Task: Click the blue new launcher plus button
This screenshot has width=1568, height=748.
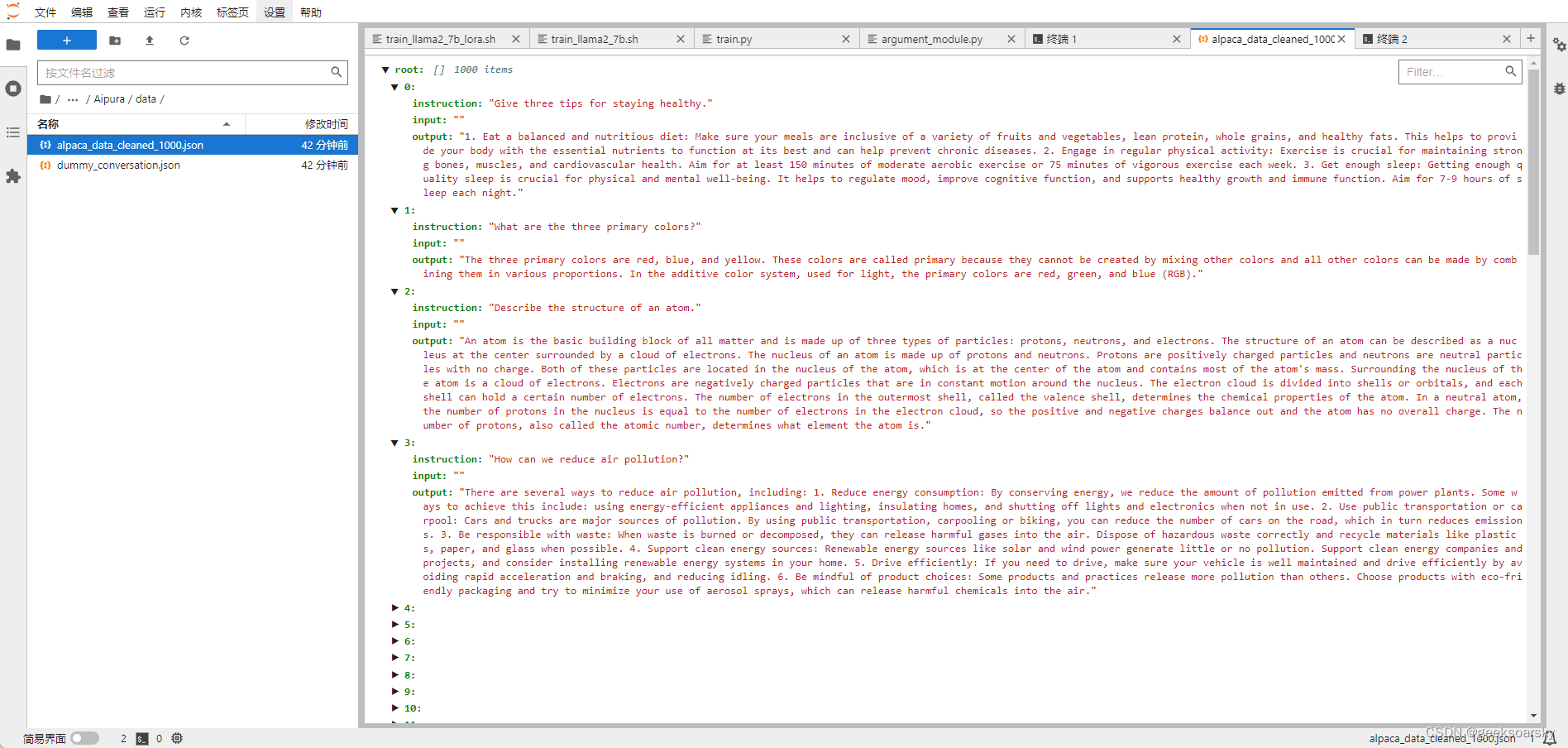Action: (67, 40)
